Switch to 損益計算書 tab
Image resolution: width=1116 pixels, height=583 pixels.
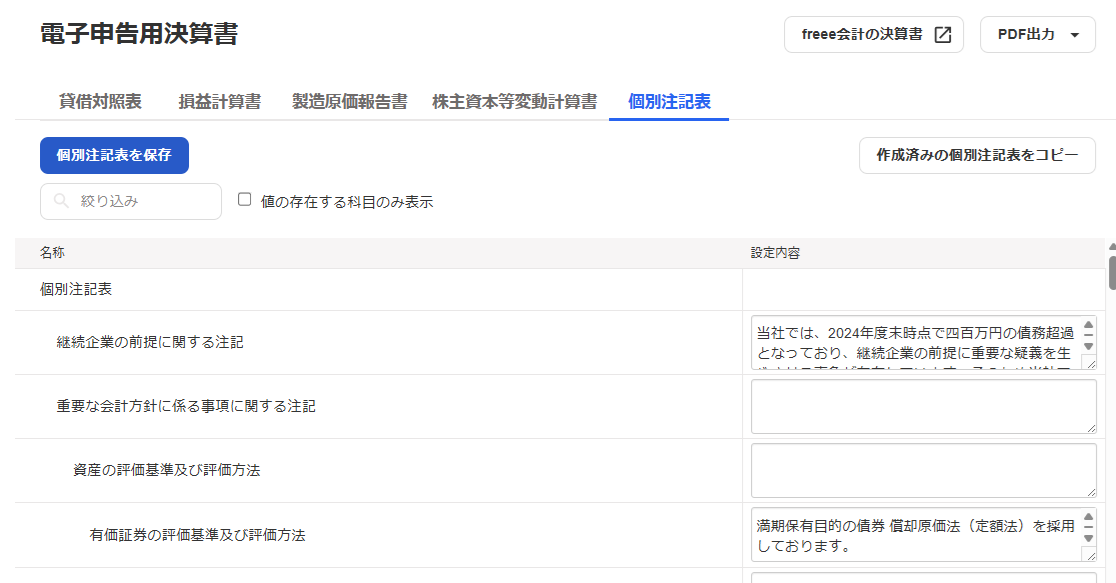pyautogui.click(x=220, y=102)
